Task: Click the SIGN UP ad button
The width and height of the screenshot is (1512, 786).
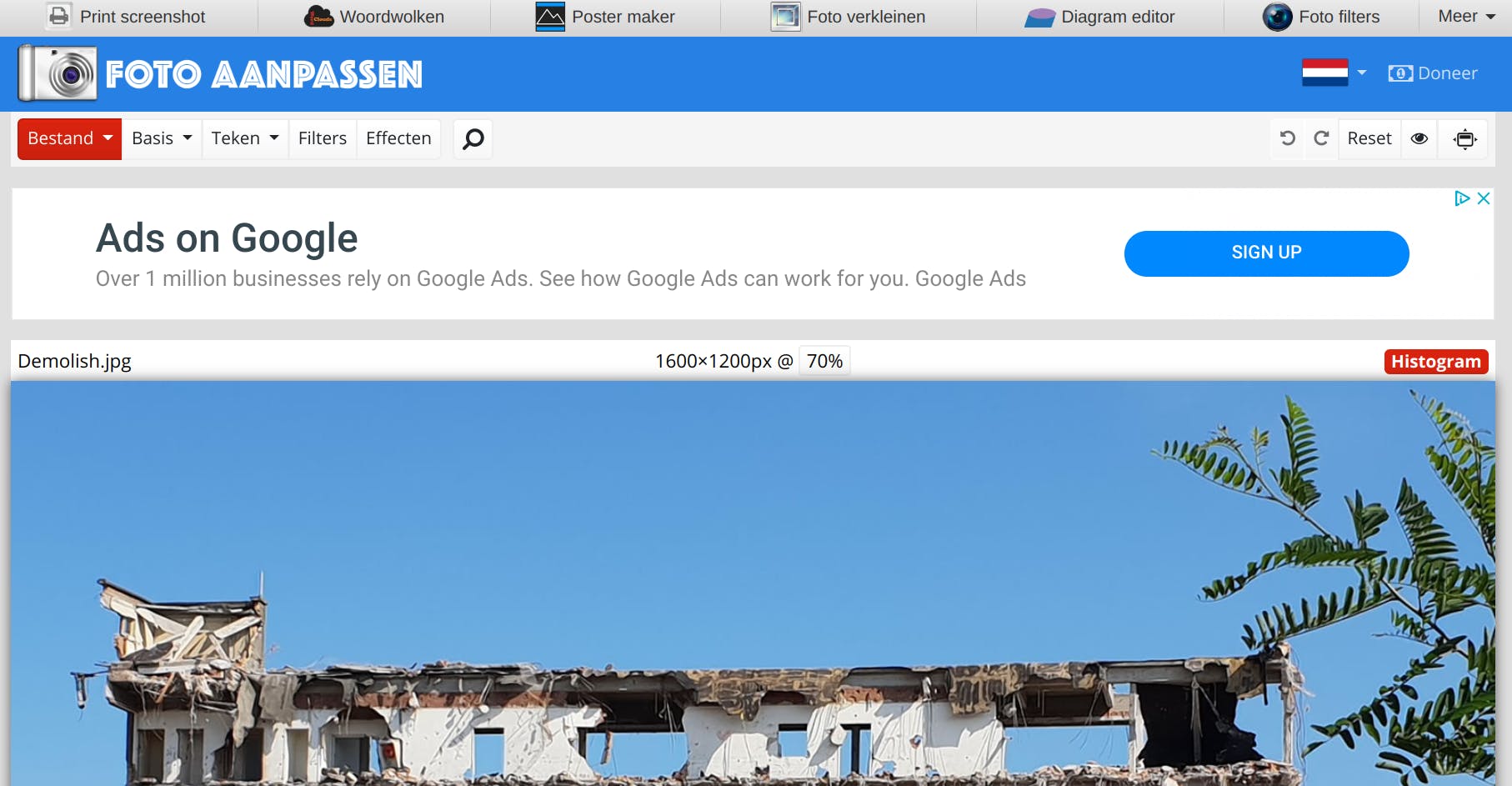Action: tap(1266, 253)
